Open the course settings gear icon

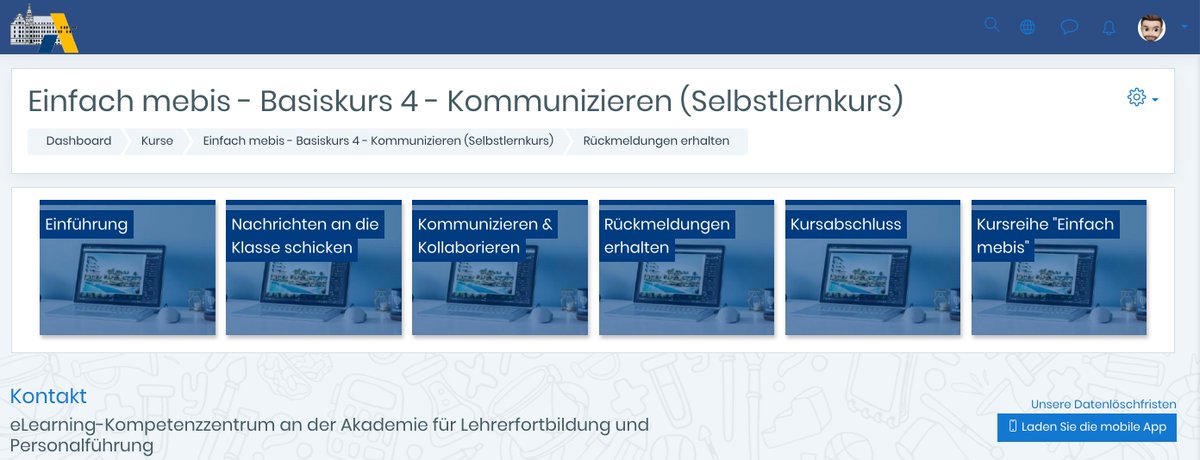(1136, 97)
